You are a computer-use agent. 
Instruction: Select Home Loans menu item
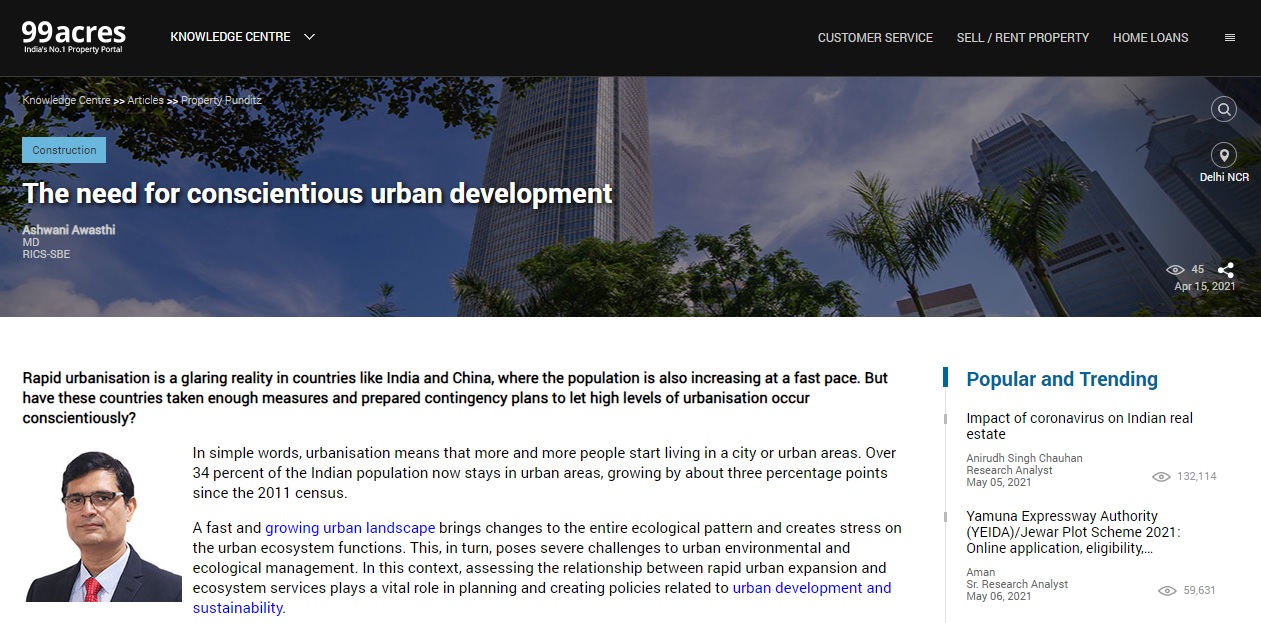1150,37
